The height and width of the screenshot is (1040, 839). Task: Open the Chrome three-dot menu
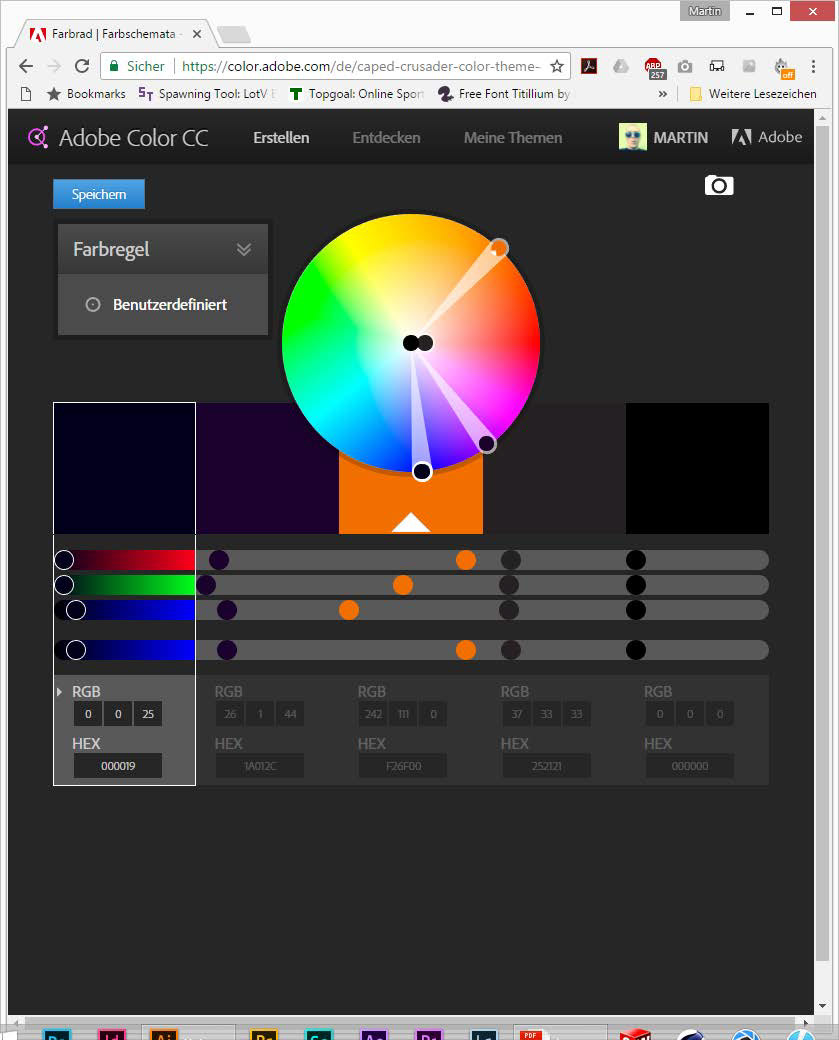(813, 66)
